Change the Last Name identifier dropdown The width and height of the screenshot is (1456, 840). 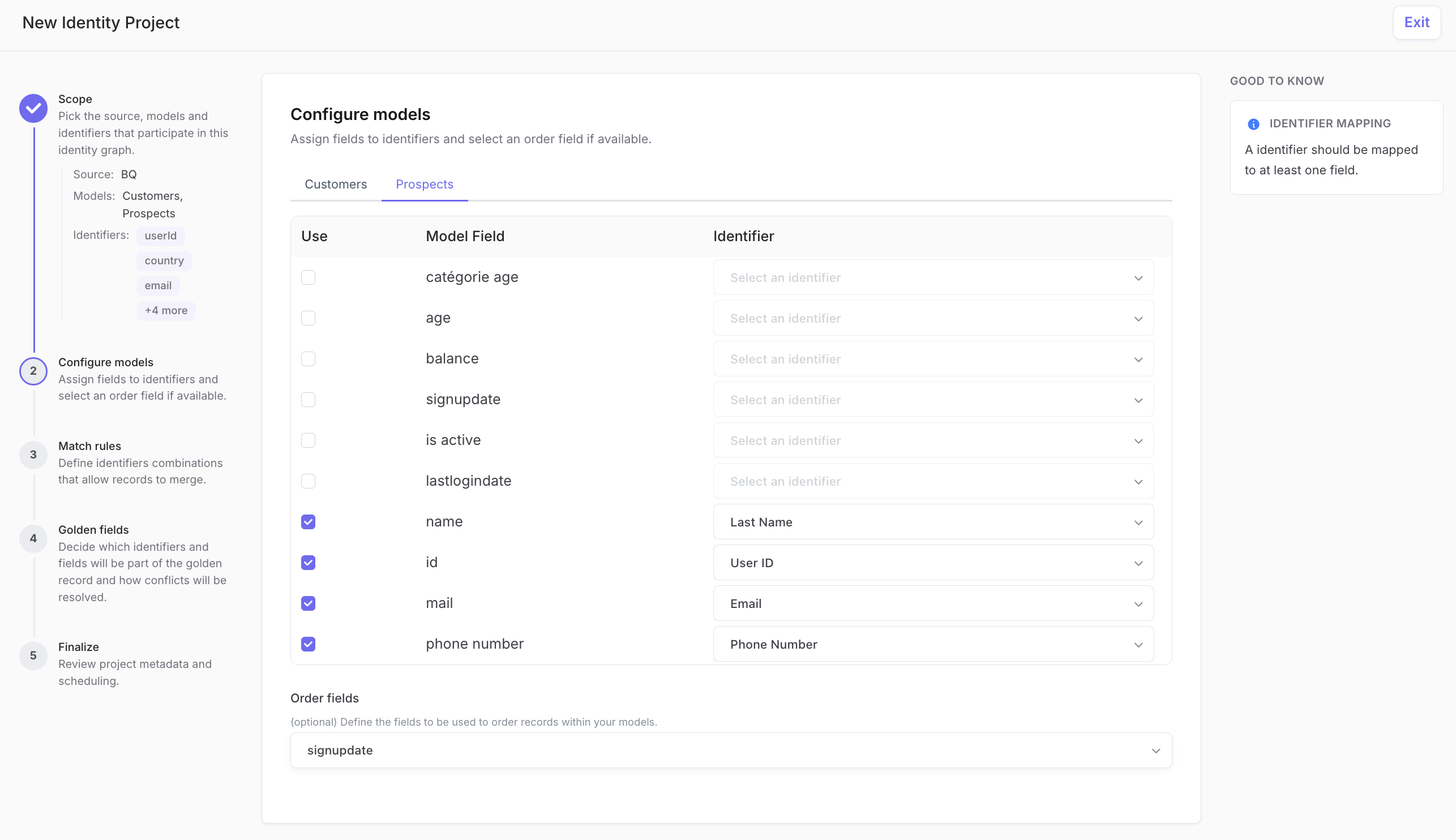(x=933, y=522)
